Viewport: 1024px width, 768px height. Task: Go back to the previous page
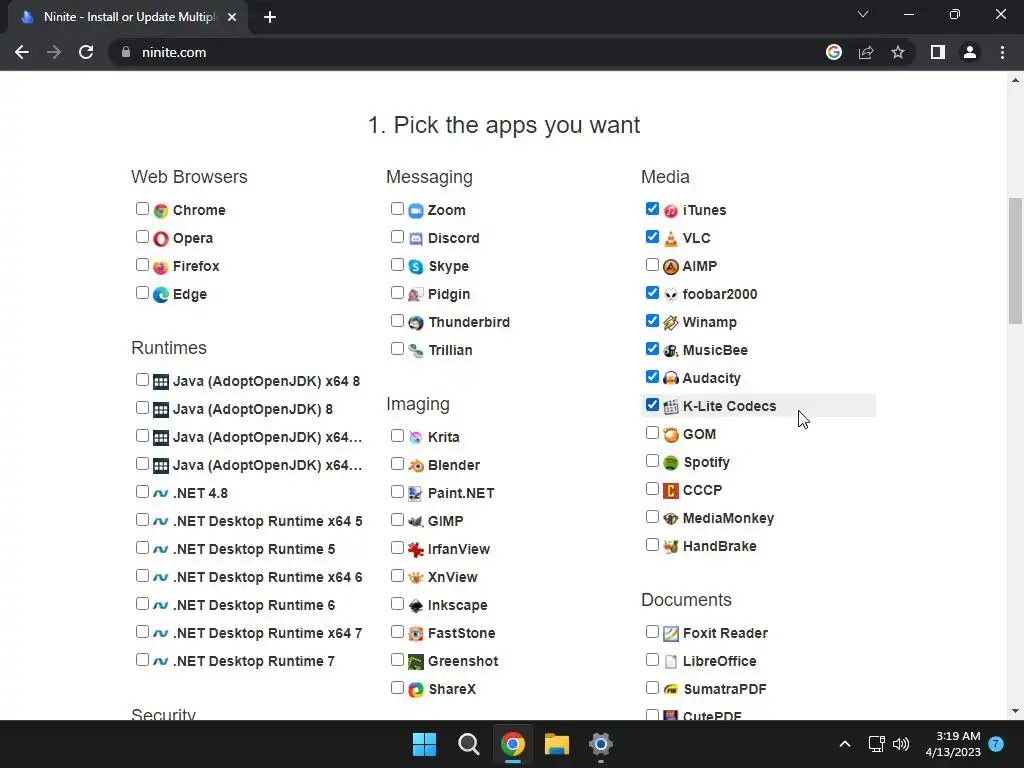coord(22,52)
